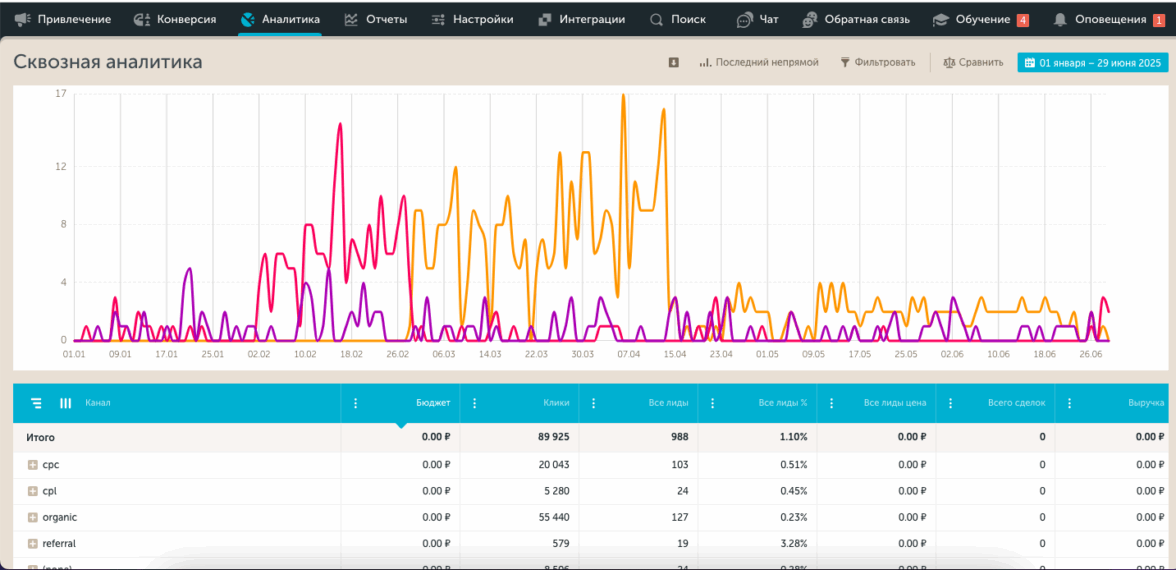Image resolution: width=1176 pixels, height=570 pixels.
Task: Click the Всего сделок column options dots
Action: coord(950,403)
